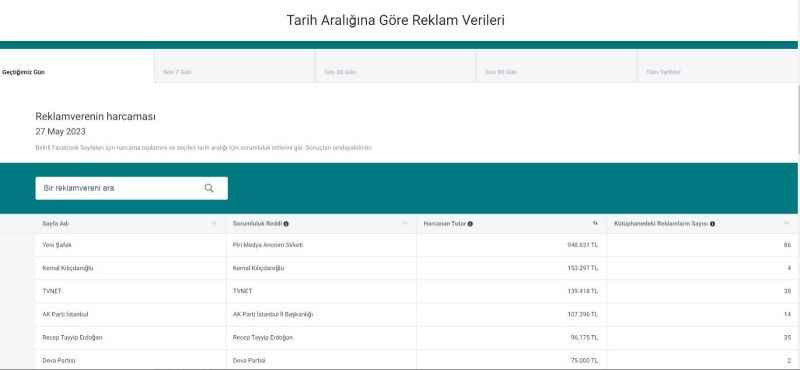Sort by Sayfa Adı column arrow
This screenshot has width=800, height=370.
click(214, 224)
